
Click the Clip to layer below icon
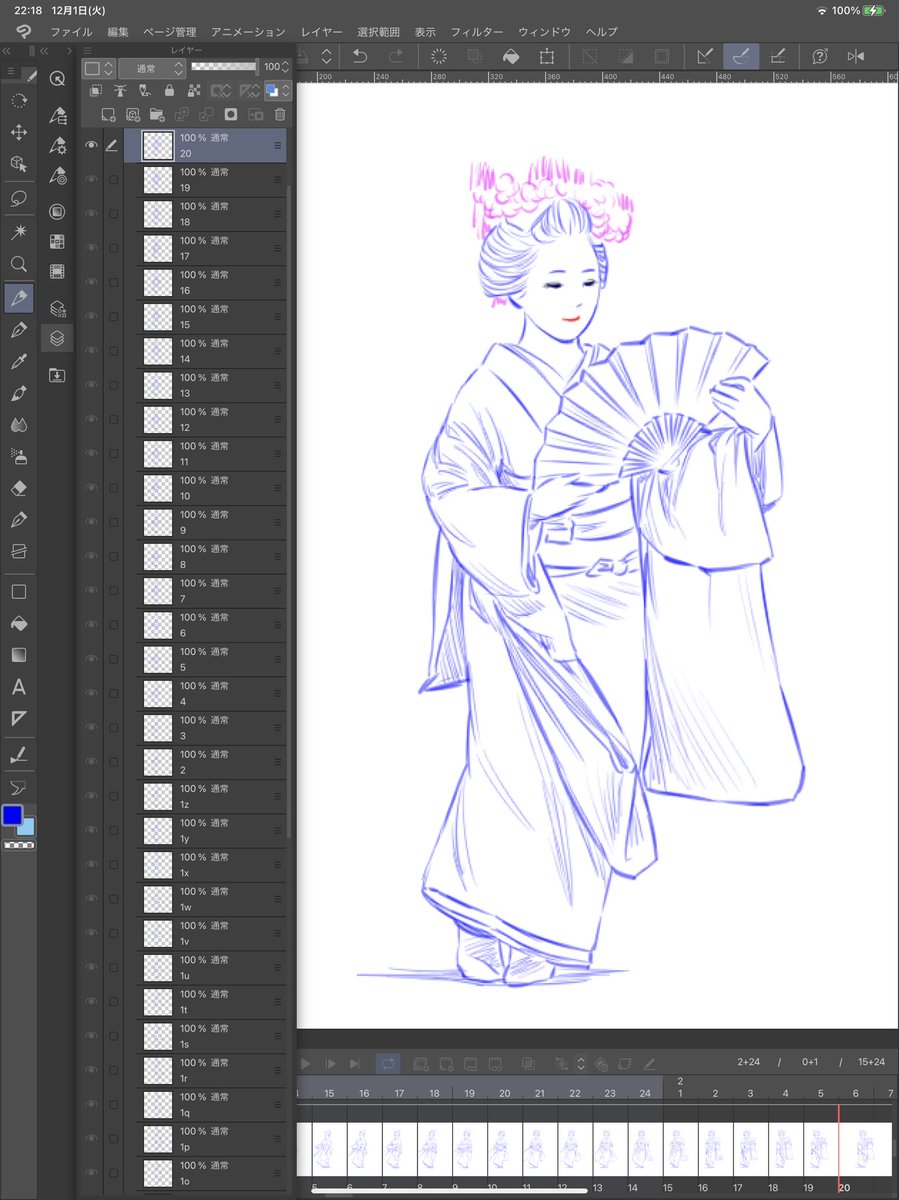pos(96,91)
